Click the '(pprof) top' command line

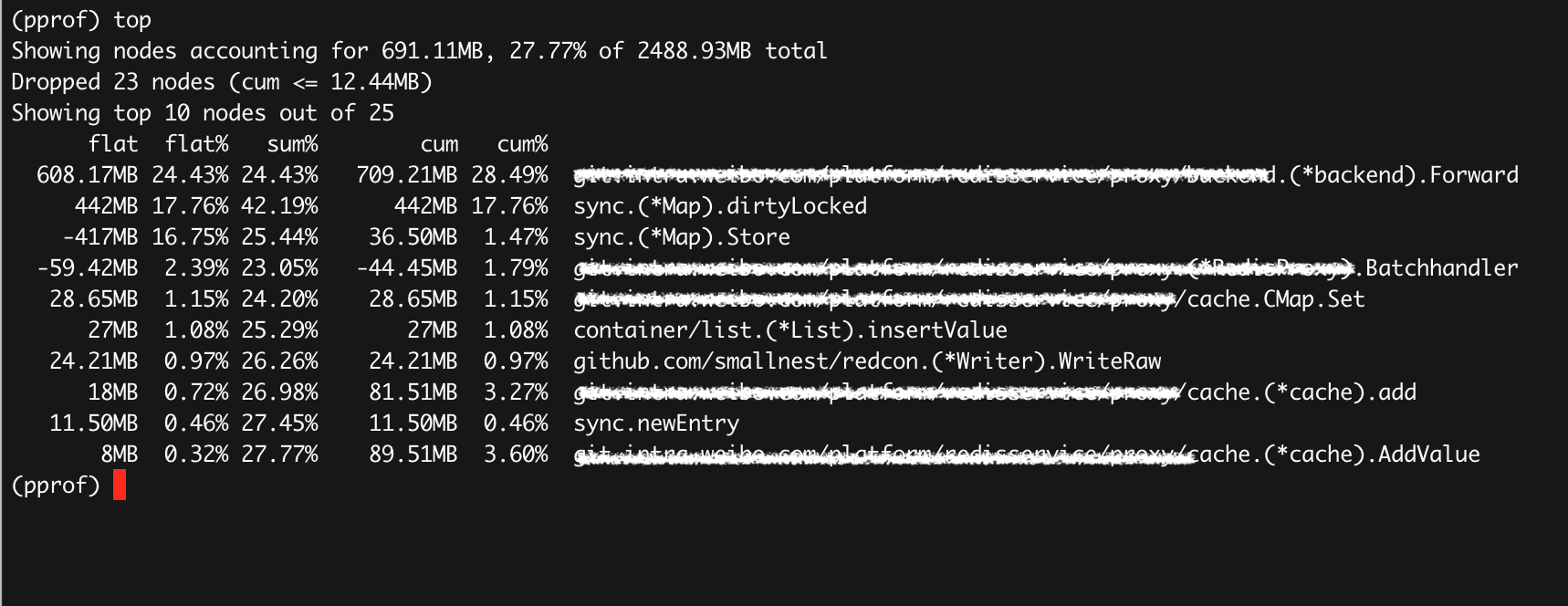point(81,21)
